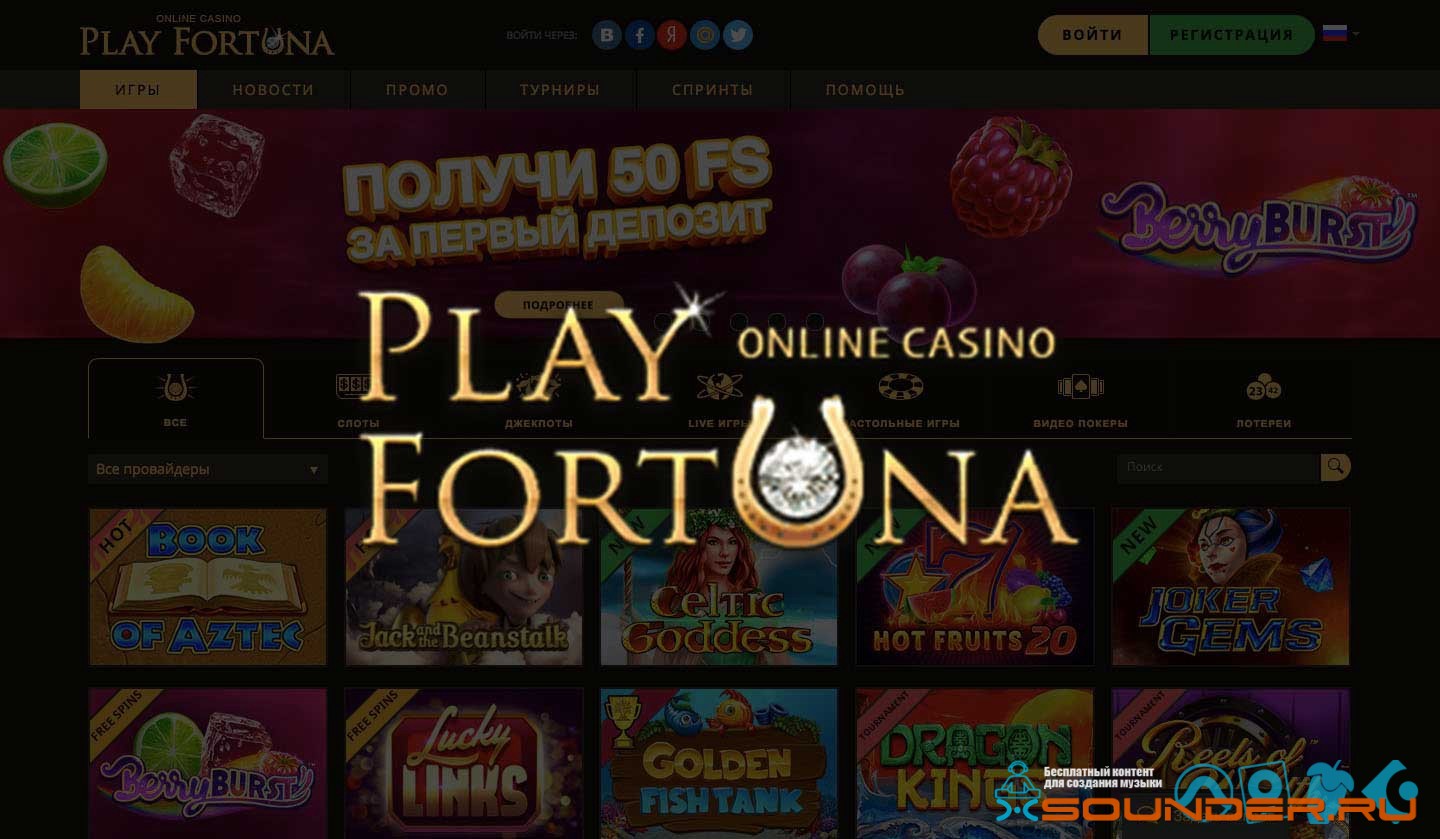Open the Турниры menu tab
The width and height of the screenshot is (1440, 839).
[560, 89]
